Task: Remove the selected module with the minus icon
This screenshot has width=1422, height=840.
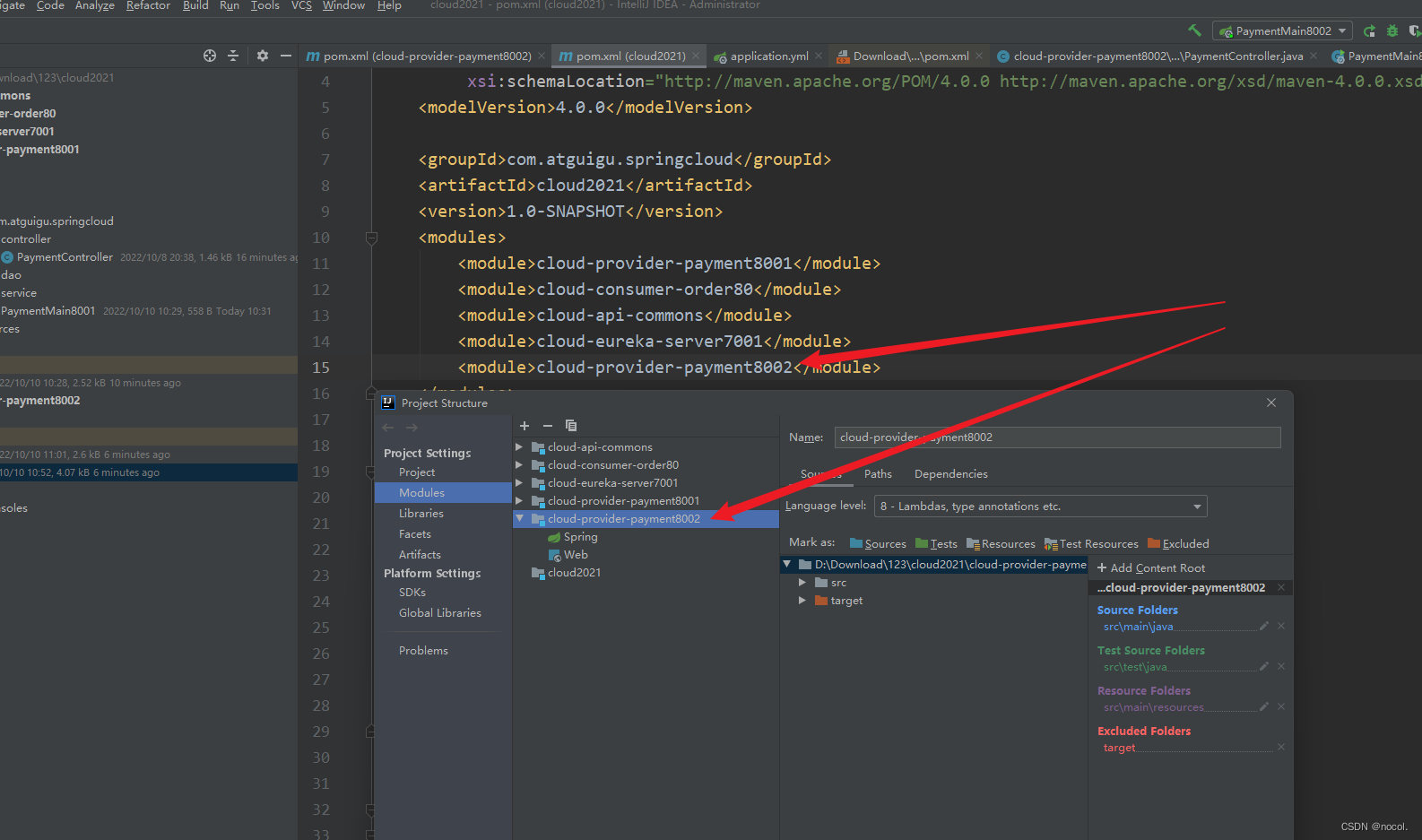Action: coord(548,426)
